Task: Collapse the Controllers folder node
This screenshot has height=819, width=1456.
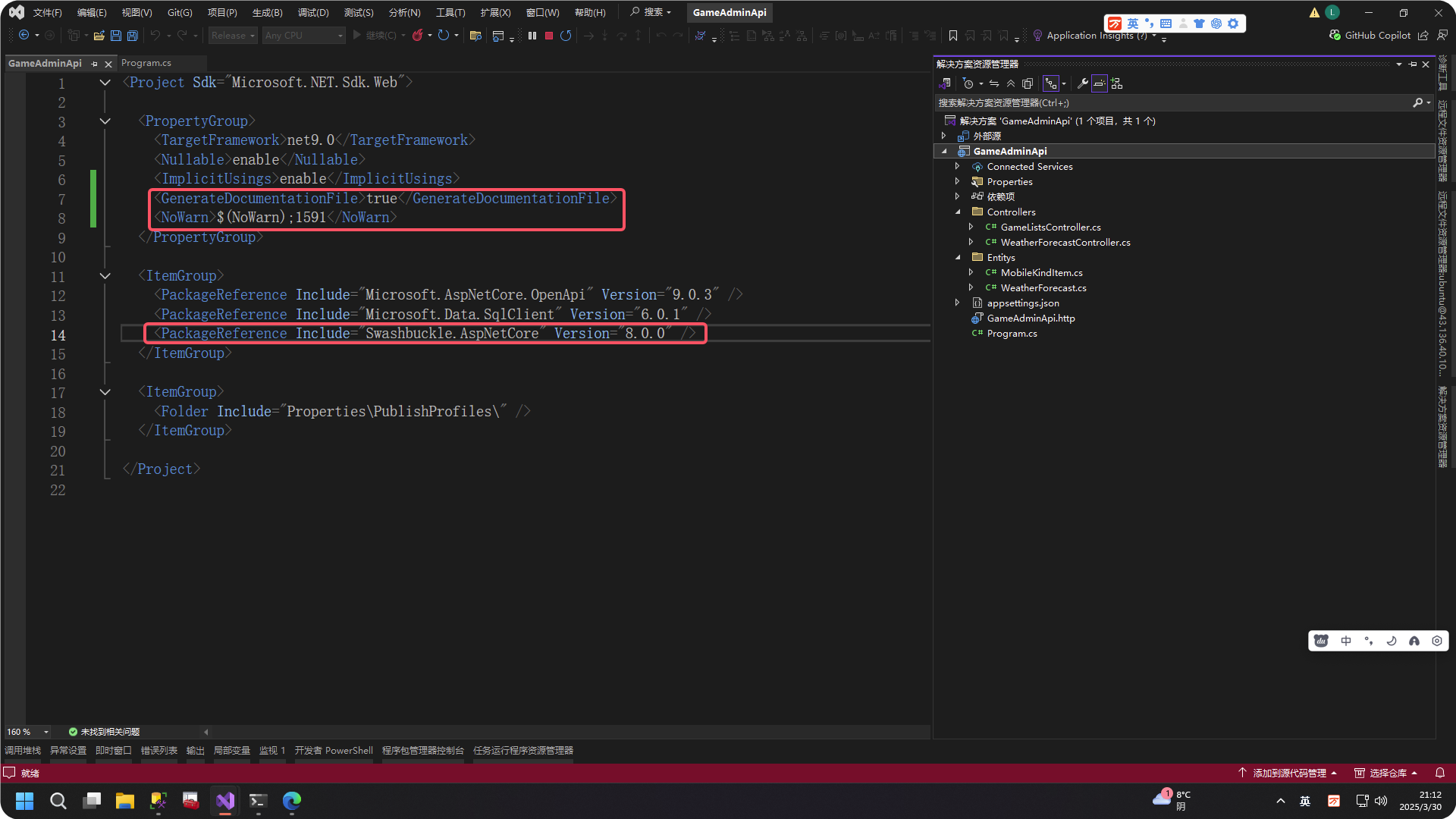Action: point(958,212)
